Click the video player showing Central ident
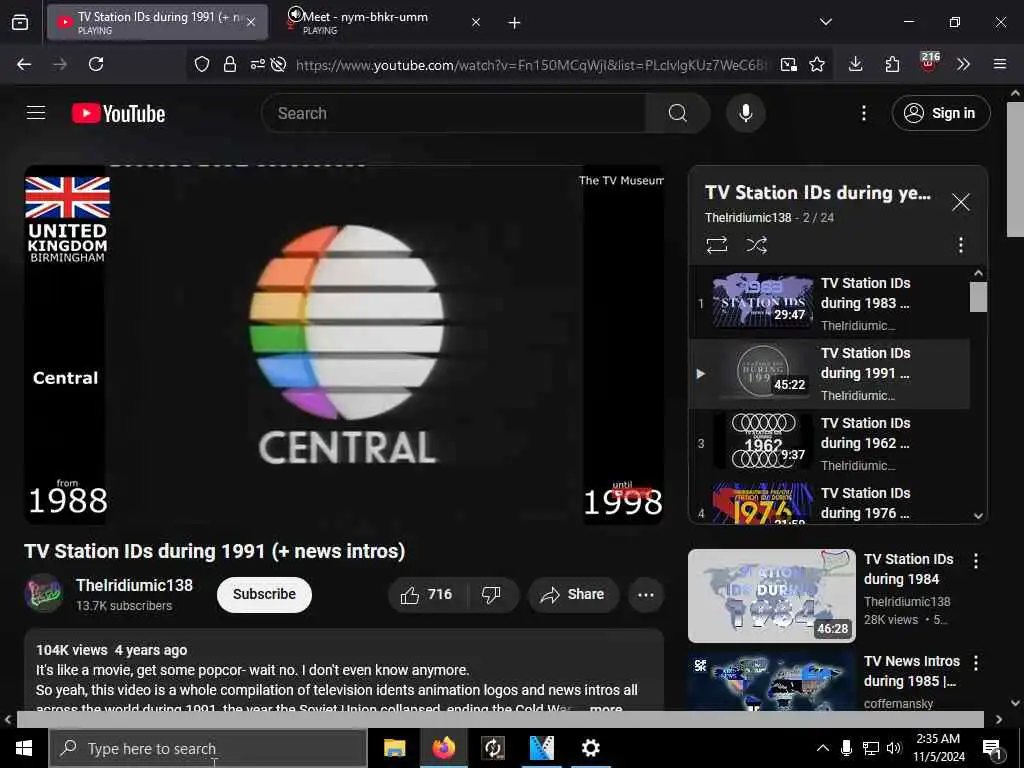Viewport: 1024px width, 768px height. (x=344, y=344)
